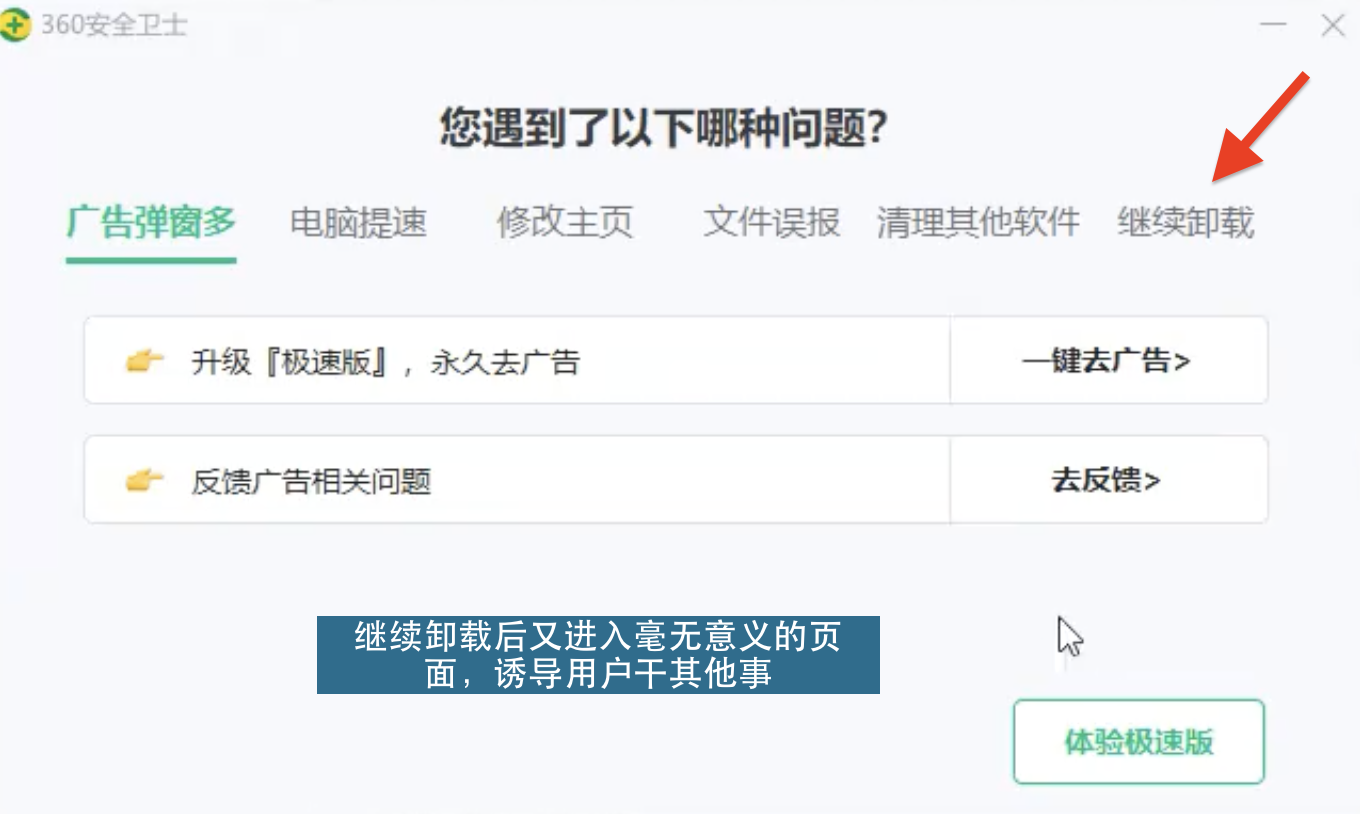1360x814 pixels.
Task: Click the 360安全卫士 logo icon
Action: [x=14, y=25]
